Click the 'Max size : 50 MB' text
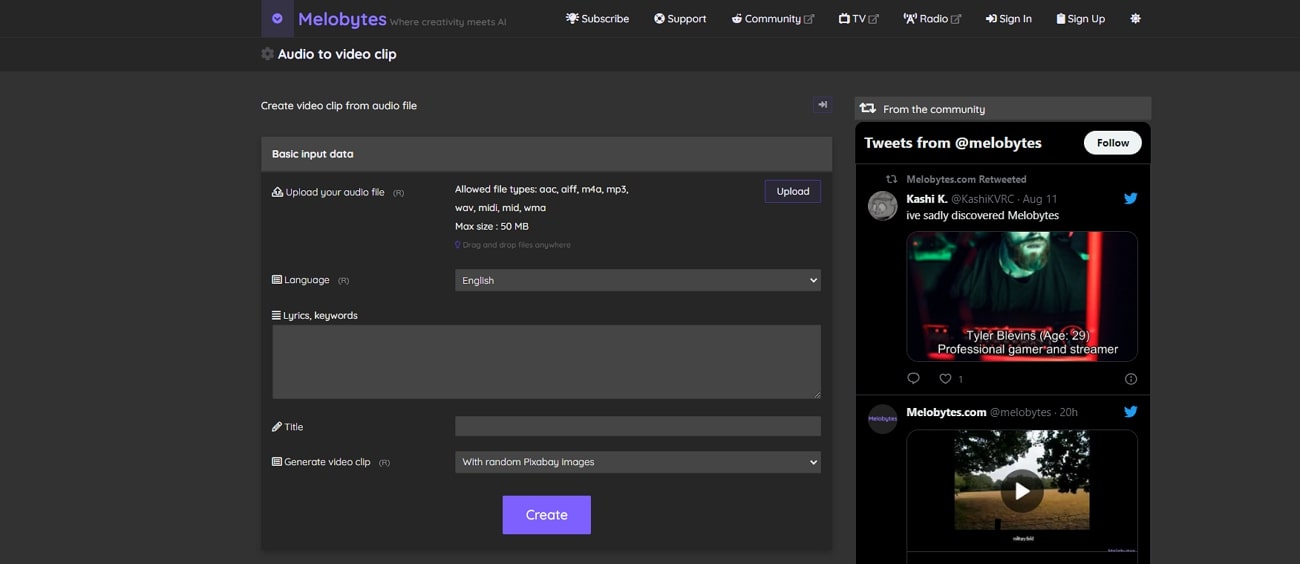 pos(492,227)
